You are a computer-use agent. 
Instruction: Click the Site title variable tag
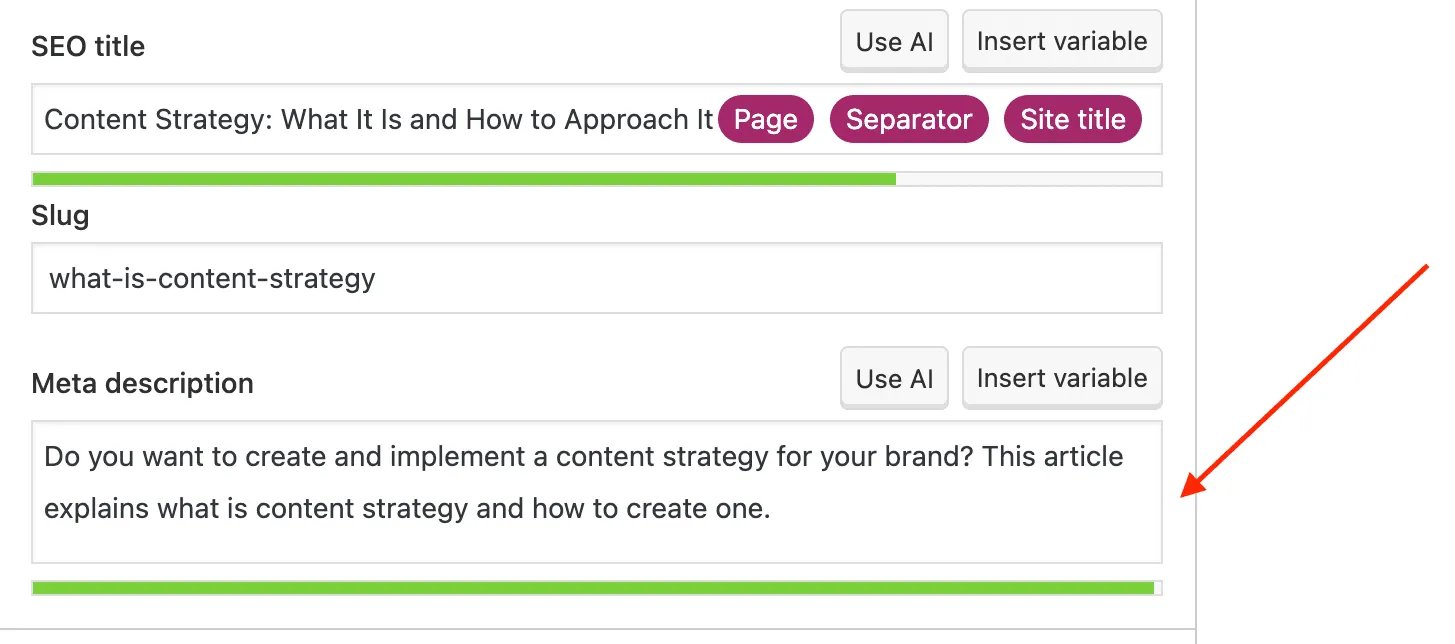1072,119
